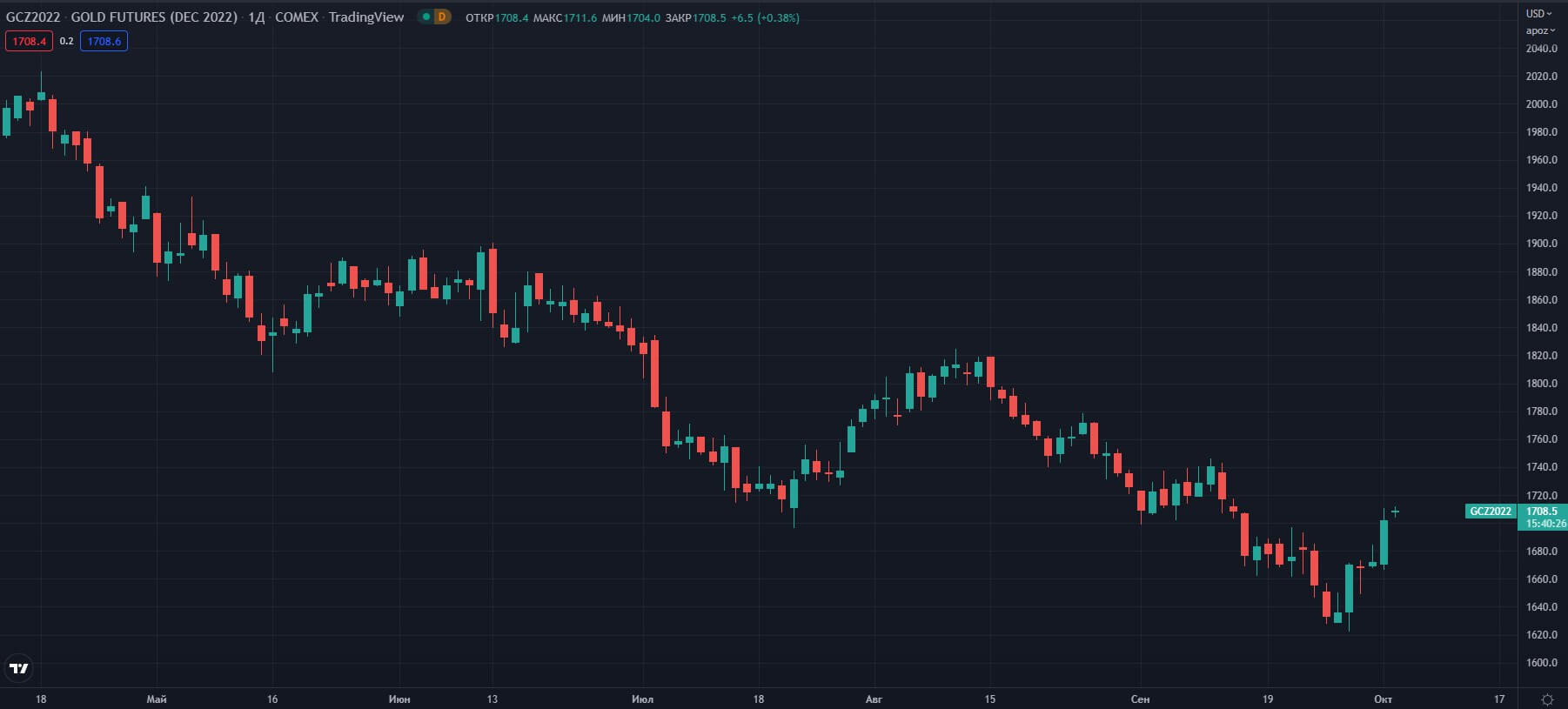Open the 'apoz' price scale dropdown

coord(1539,30)
